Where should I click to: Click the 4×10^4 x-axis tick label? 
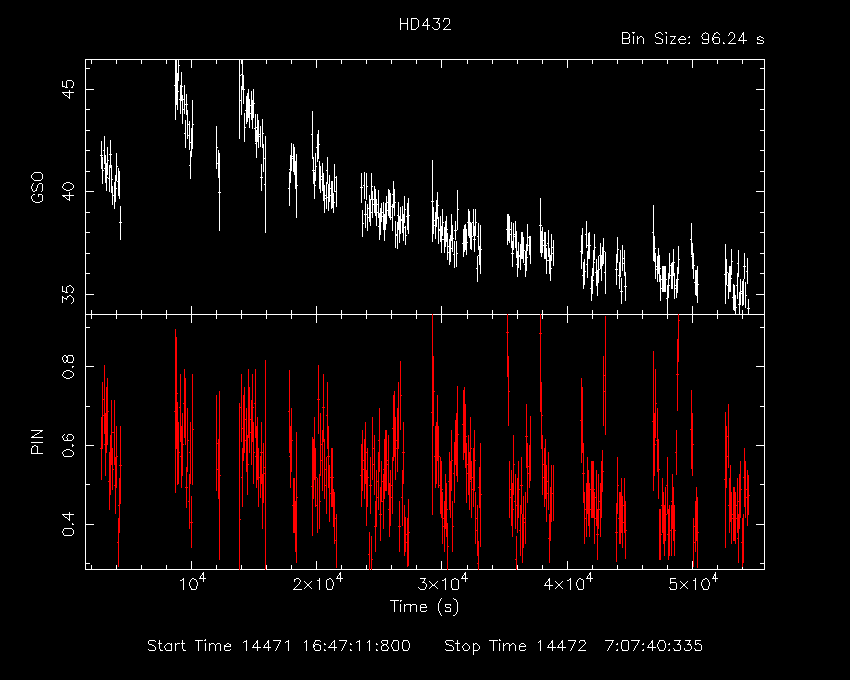(x=568, y=583)
